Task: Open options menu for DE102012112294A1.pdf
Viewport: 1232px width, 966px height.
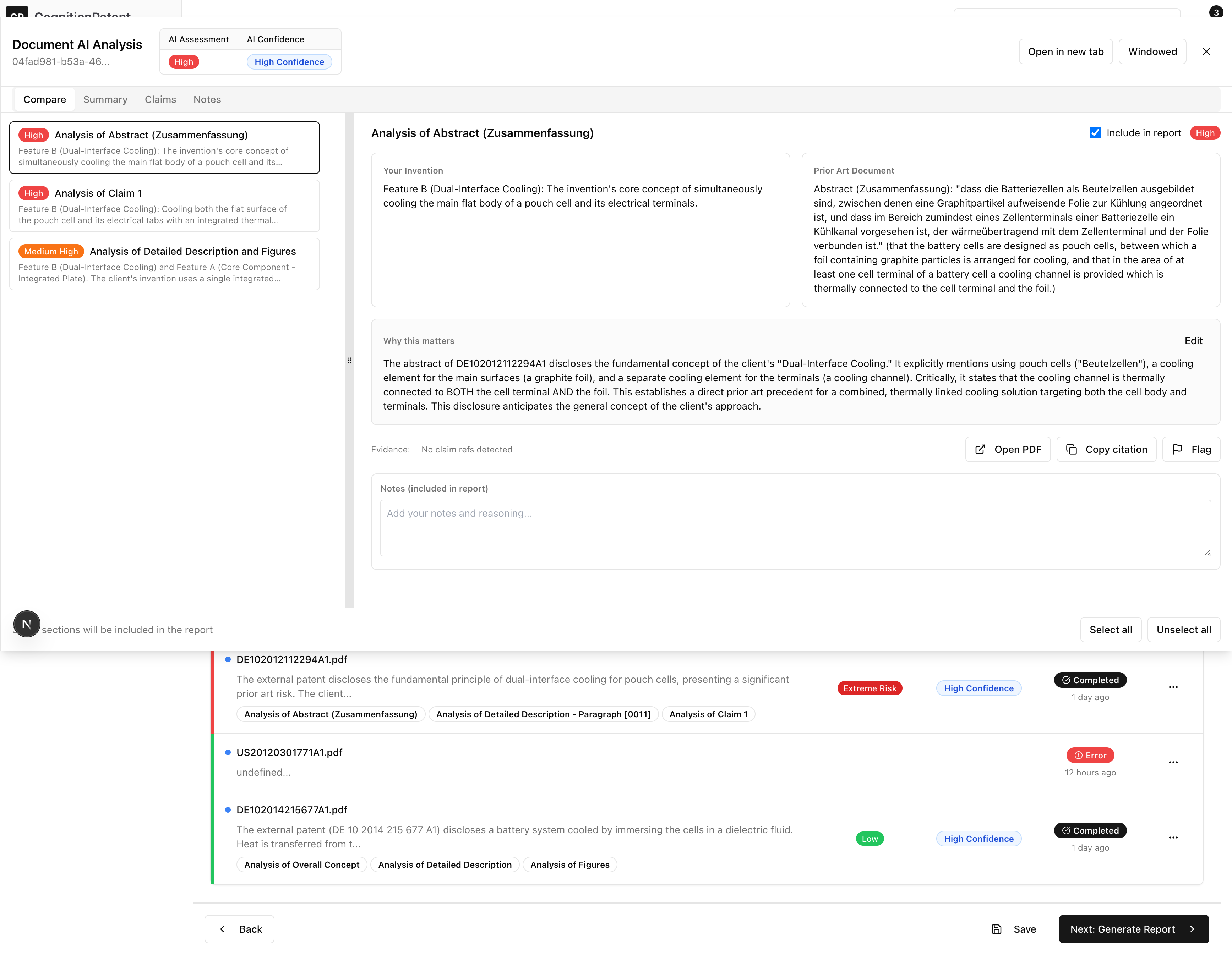Action: coord(1173,687)
